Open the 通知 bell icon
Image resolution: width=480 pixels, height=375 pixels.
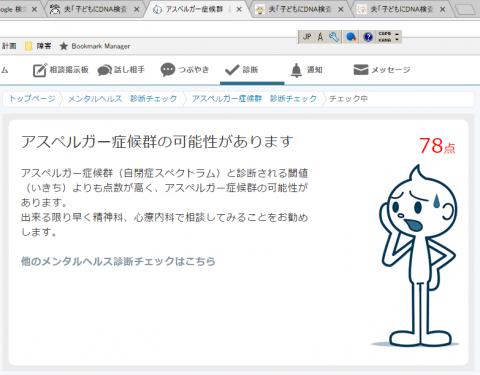coord(296,70)
